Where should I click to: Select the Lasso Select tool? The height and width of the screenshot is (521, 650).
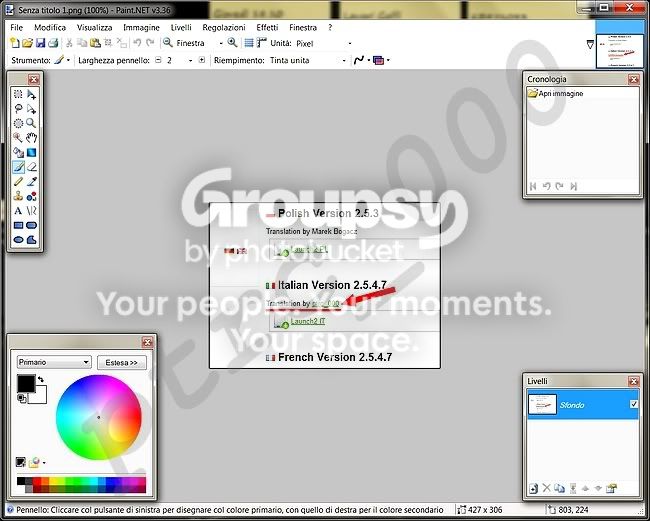18,109
